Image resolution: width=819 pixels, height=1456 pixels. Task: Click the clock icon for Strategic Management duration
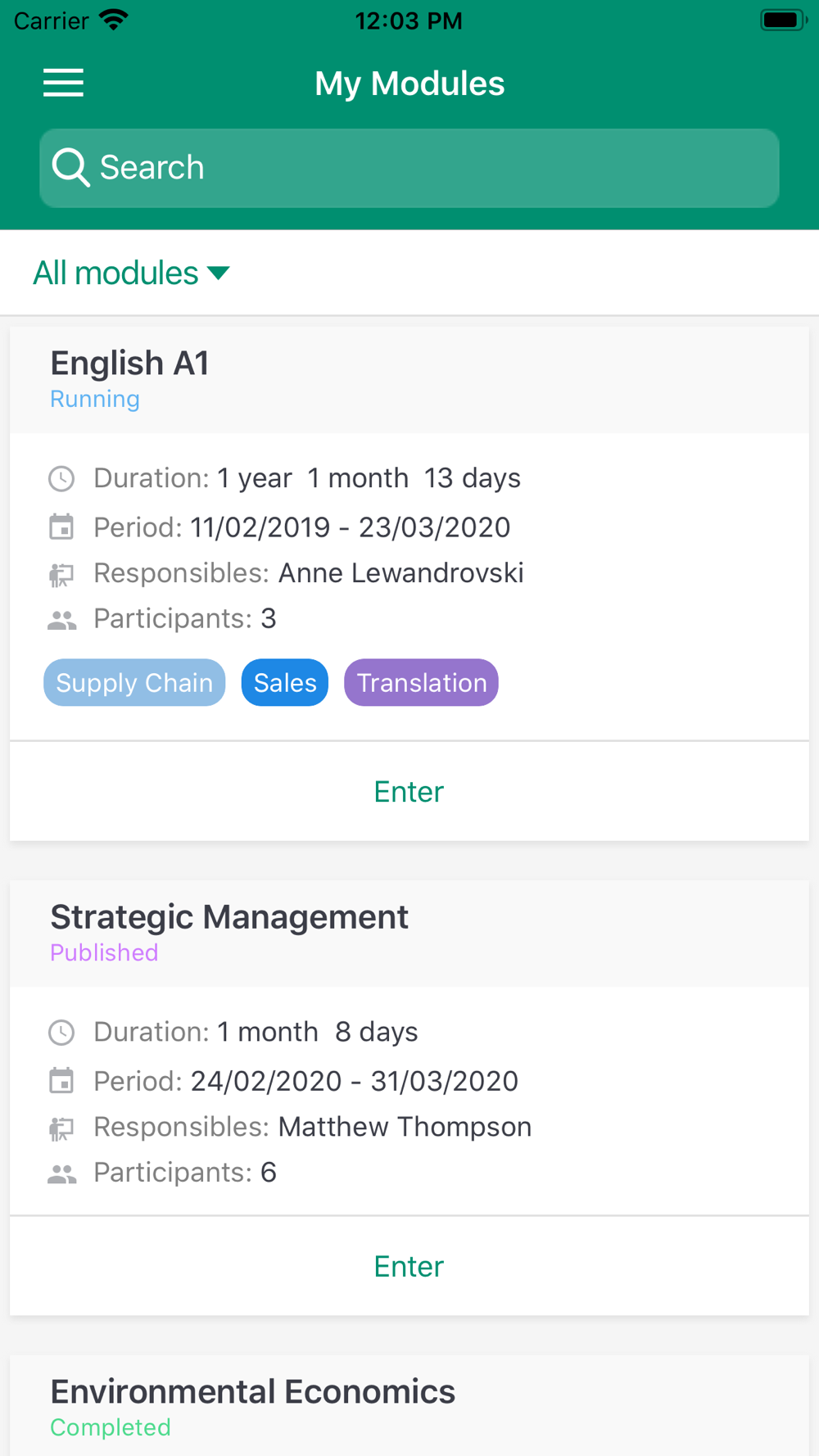point(61,1032)
